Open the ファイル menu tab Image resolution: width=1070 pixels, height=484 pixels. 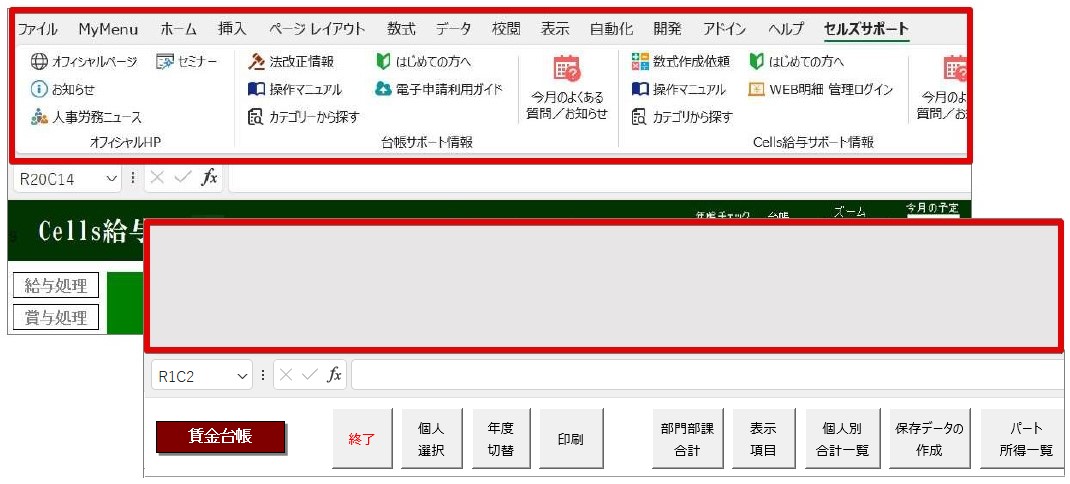pyautogui.click(x=38, y=29)
